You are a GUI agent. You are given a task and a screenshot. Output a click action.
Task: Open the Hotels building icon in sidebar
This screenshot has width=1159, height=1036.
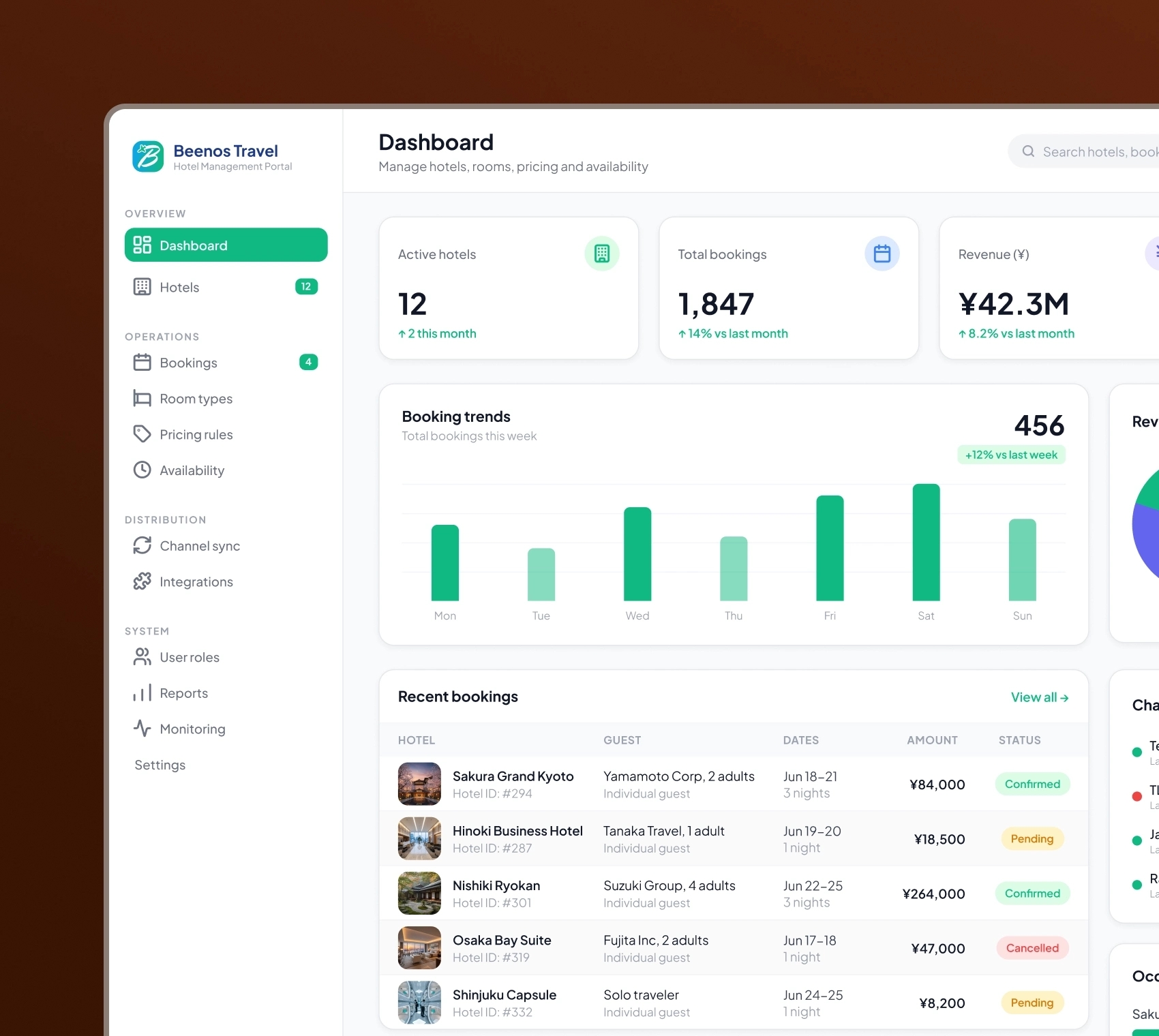[x=142, y=287]
